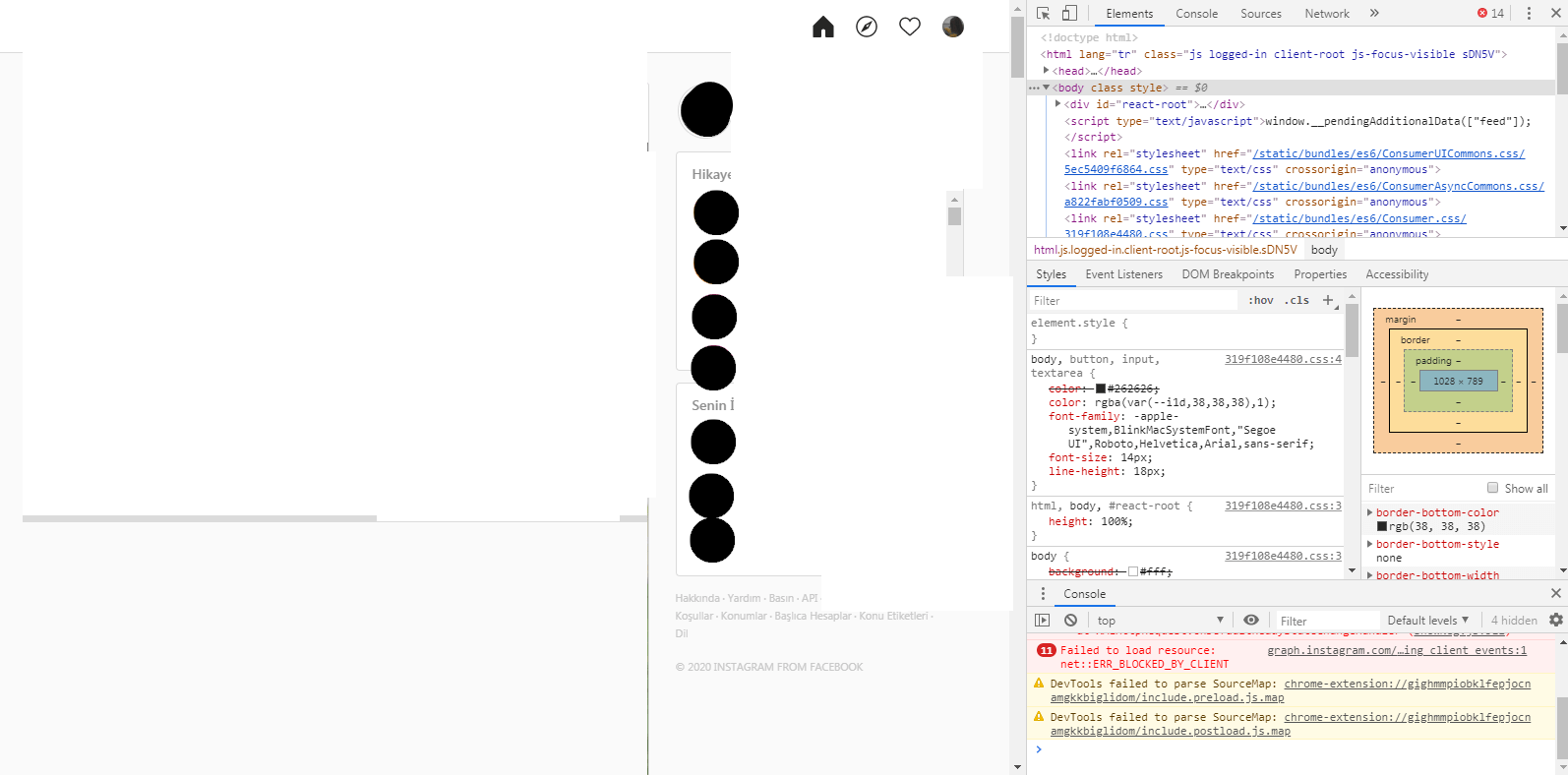Image resolution: width=1568 pixels, height=775 pixels.
Task: Expand the head element node
Action: [x=1047, y=71]
